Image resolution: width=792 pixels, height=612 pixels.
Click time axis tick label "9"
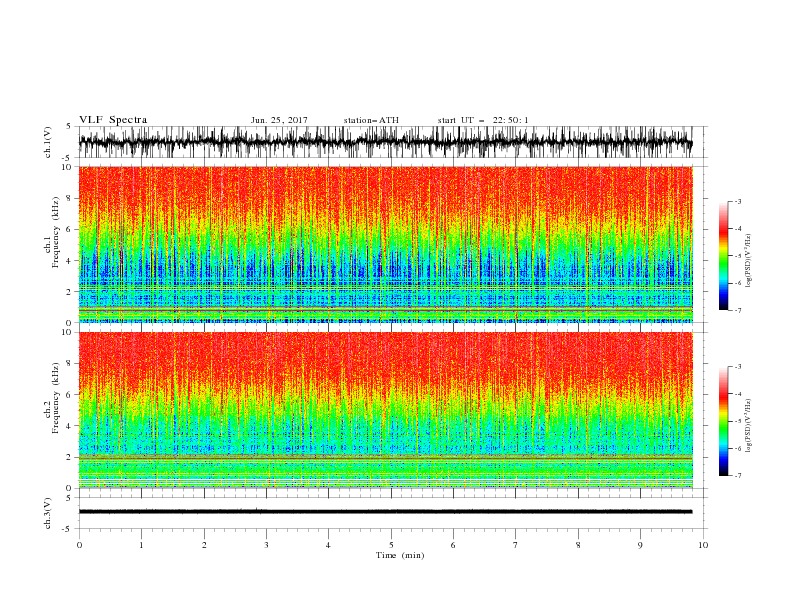point(640,545)
